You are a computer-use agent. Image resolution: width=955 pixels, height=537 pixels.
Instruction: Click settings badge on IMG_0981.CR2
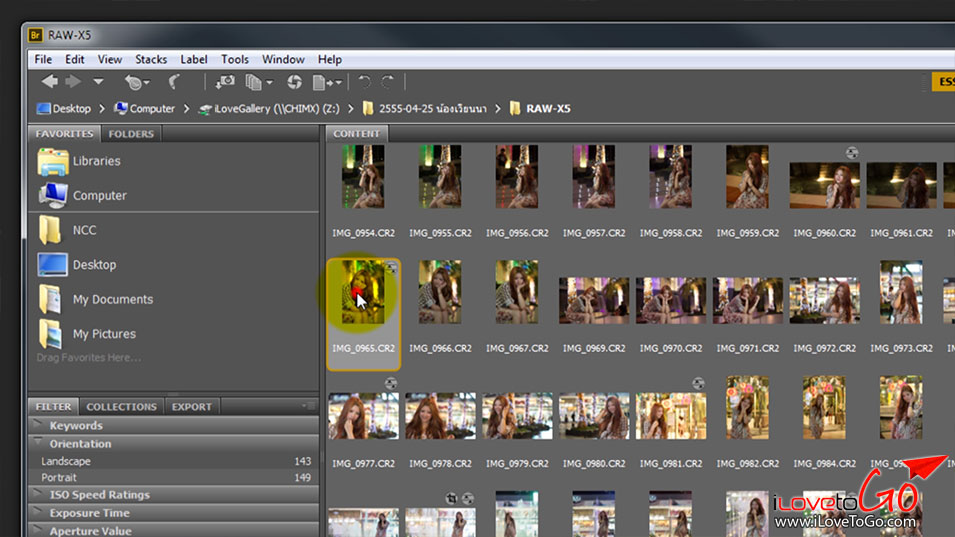pos(698,384)
